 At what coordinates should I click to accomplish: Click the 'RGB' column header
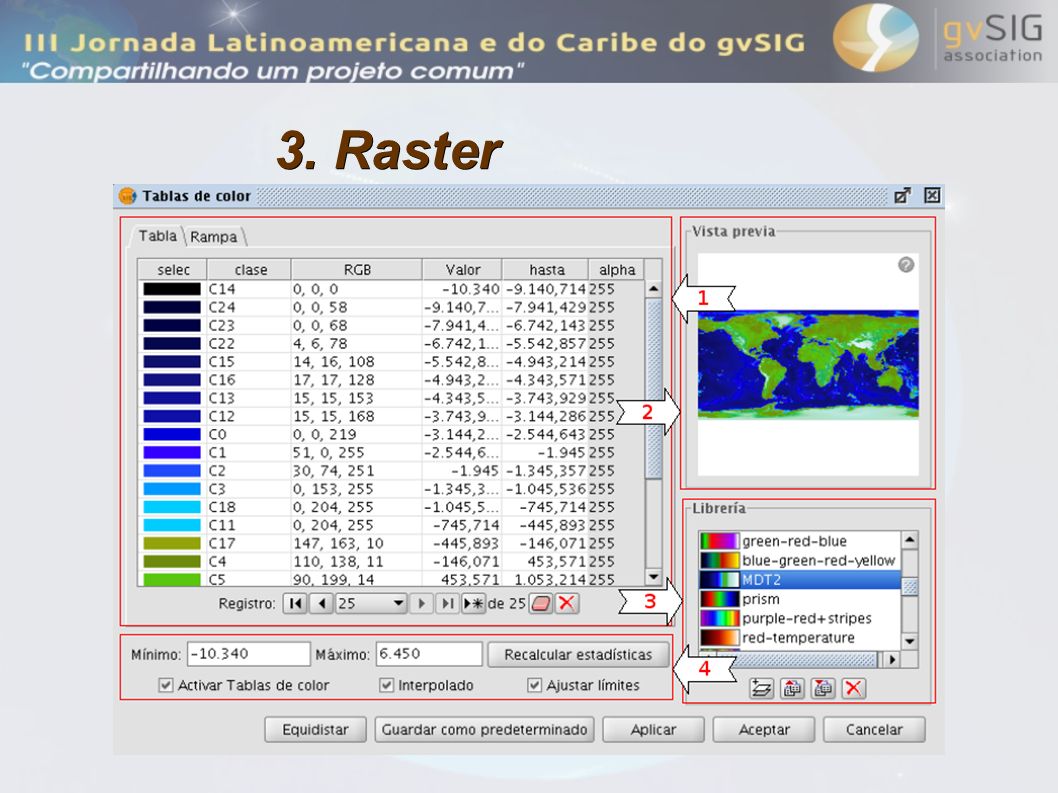tap(357, 269)
